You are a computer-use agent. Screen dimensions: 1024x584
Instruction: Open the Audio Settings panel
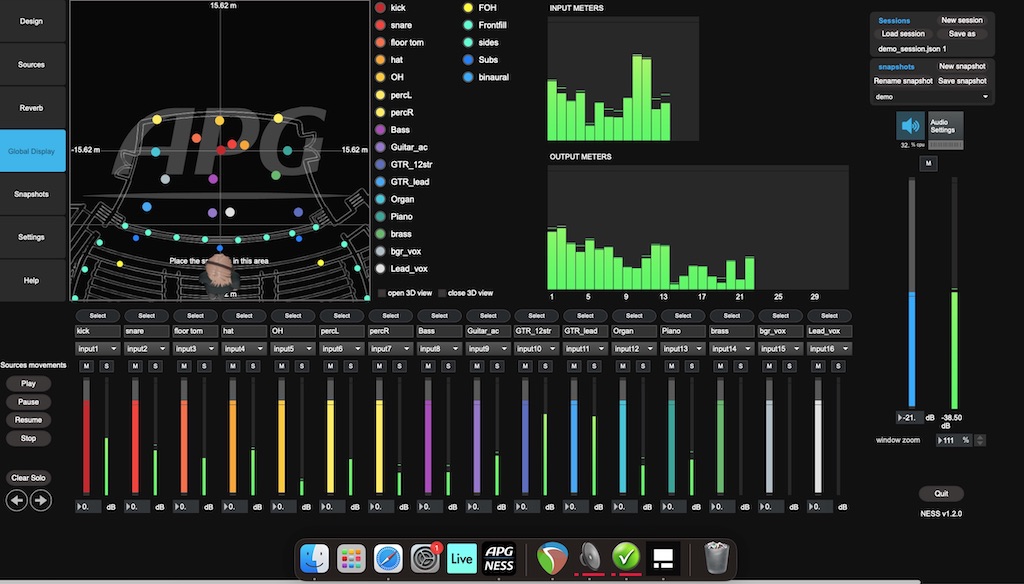[946, 126]
